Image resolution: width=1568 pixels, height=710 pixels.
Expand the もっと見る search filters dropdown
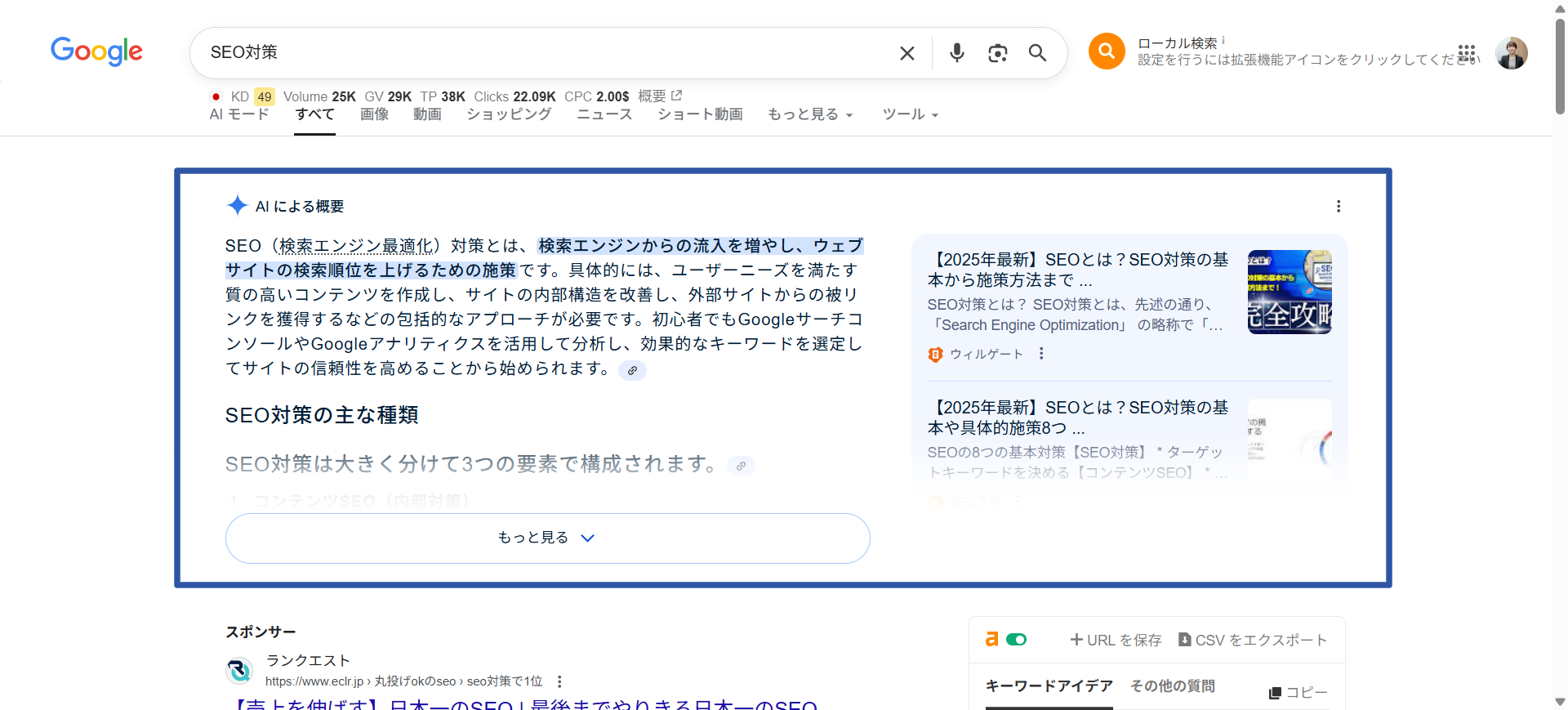coord(809,115)
